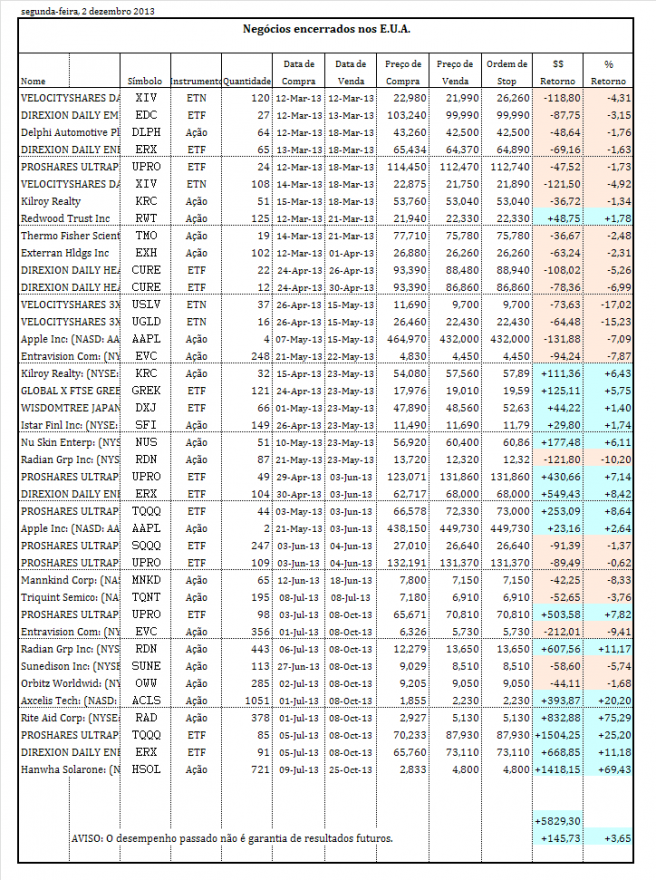
Task: Click 'WISDOMTREE JAPAN' name cell
Action: coord(70,408)
